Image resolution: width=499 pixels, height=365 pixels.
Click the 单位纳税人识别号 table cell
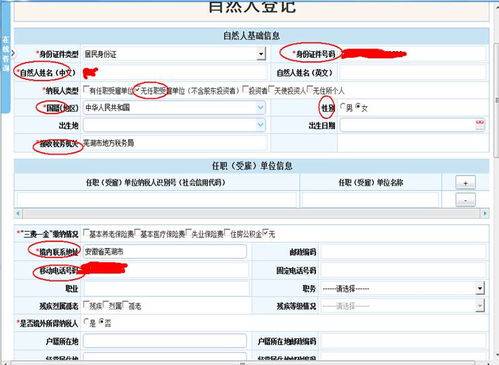[x=157, y=199]
